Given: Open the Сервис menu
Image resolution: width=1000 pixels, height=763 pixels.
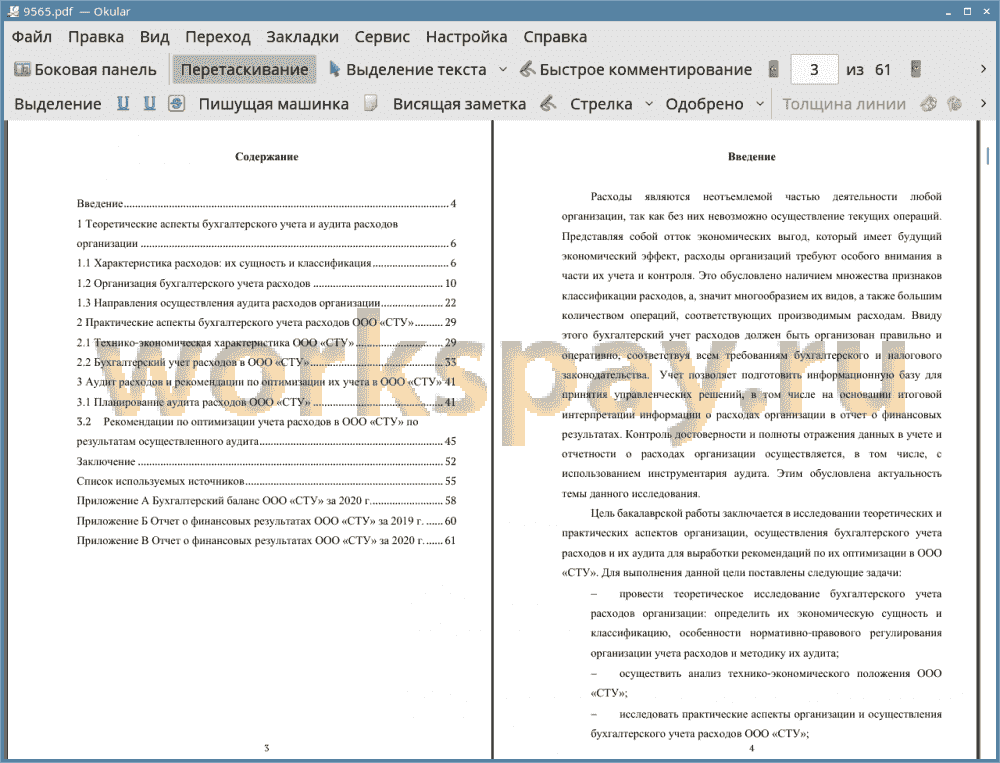Looking at the screenshot, I should (x=382, y=37).
